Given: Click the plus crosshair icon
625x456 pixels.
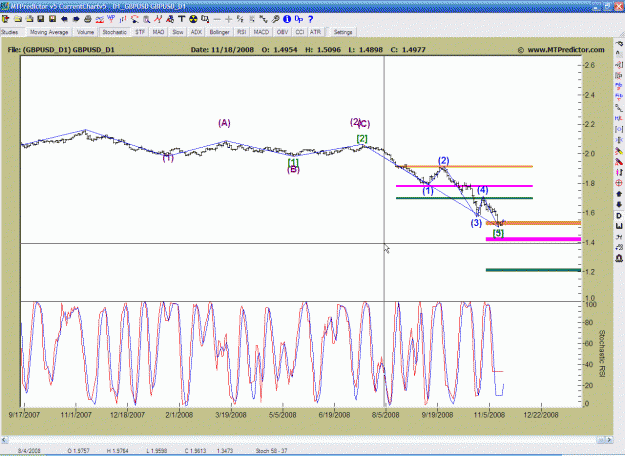Looking at the screenshot, I should [x=228, y=19].
